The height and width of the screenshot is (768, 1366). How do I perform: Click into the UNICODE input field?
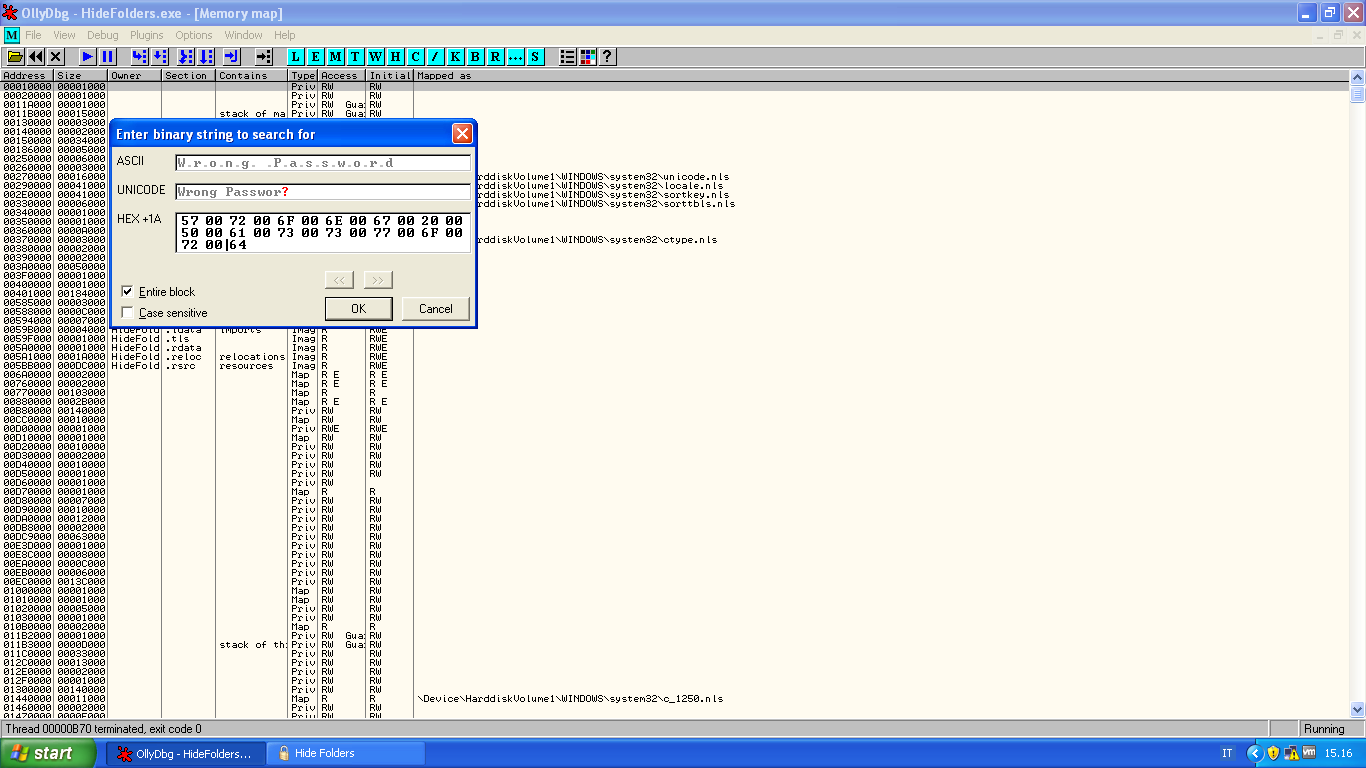point(323,191)
